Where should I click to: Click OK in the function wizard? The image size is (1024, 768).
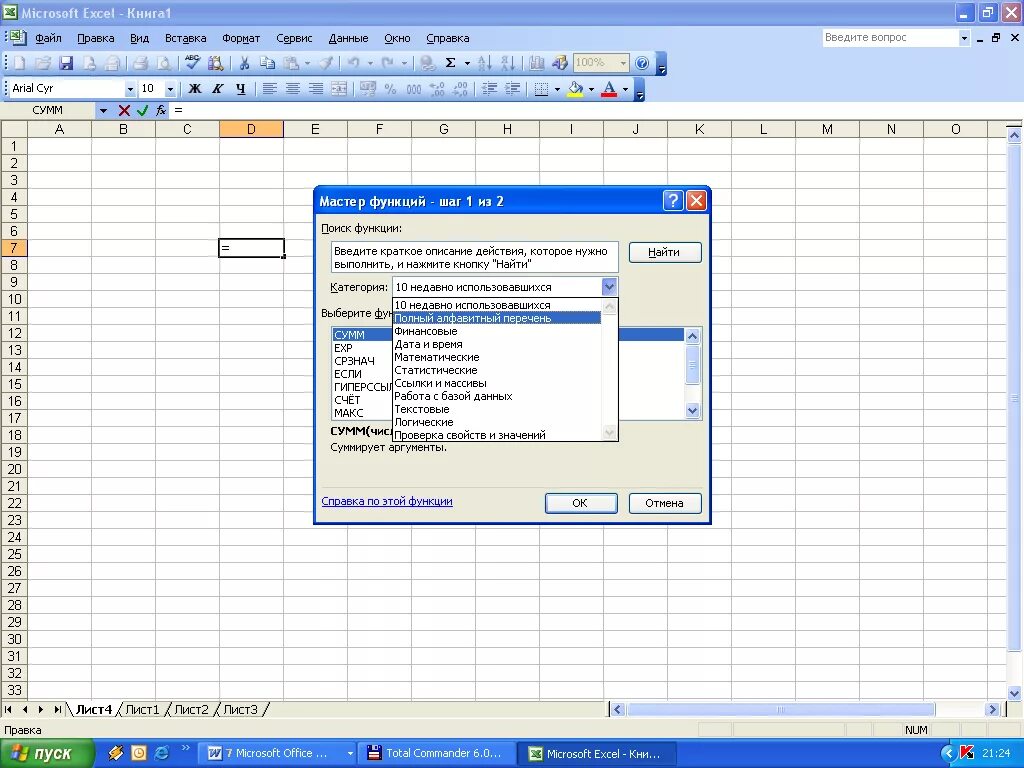coord(581,503)
